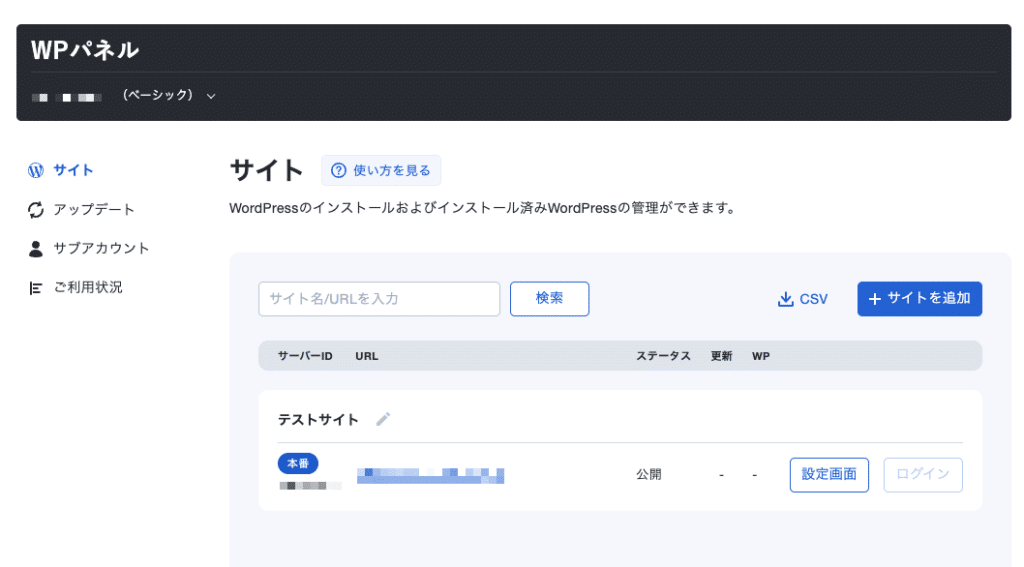
Task: Click the URL column header
Action: 366,356
